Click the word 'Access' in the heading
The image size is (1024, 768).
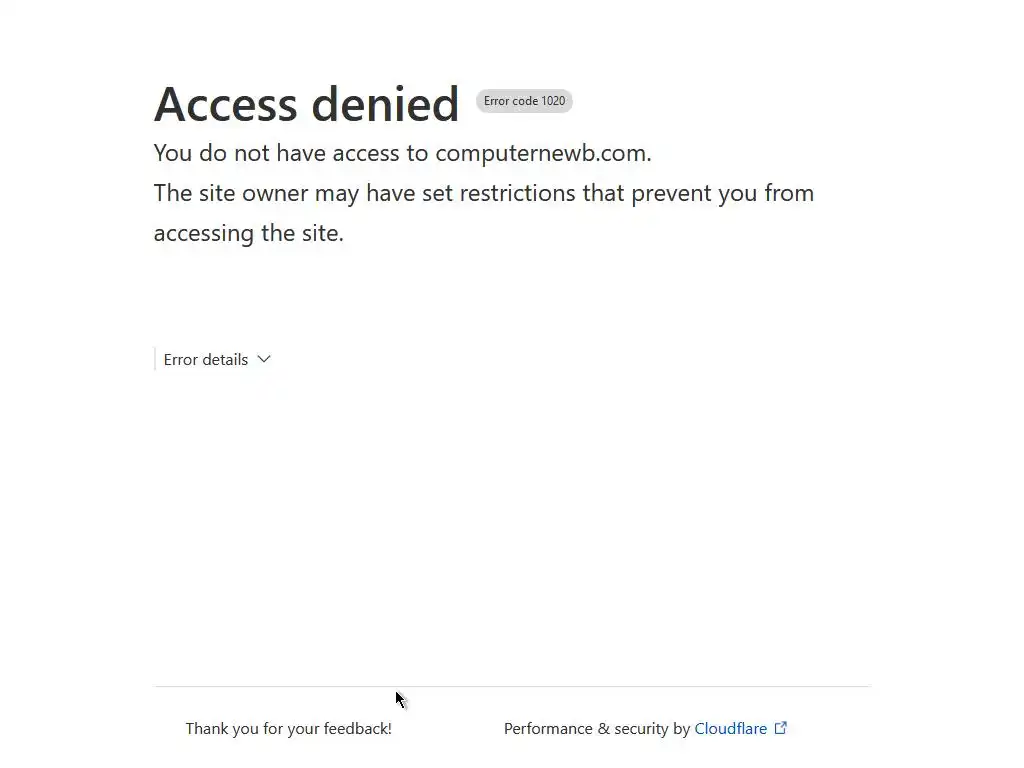tap(225, 104)
